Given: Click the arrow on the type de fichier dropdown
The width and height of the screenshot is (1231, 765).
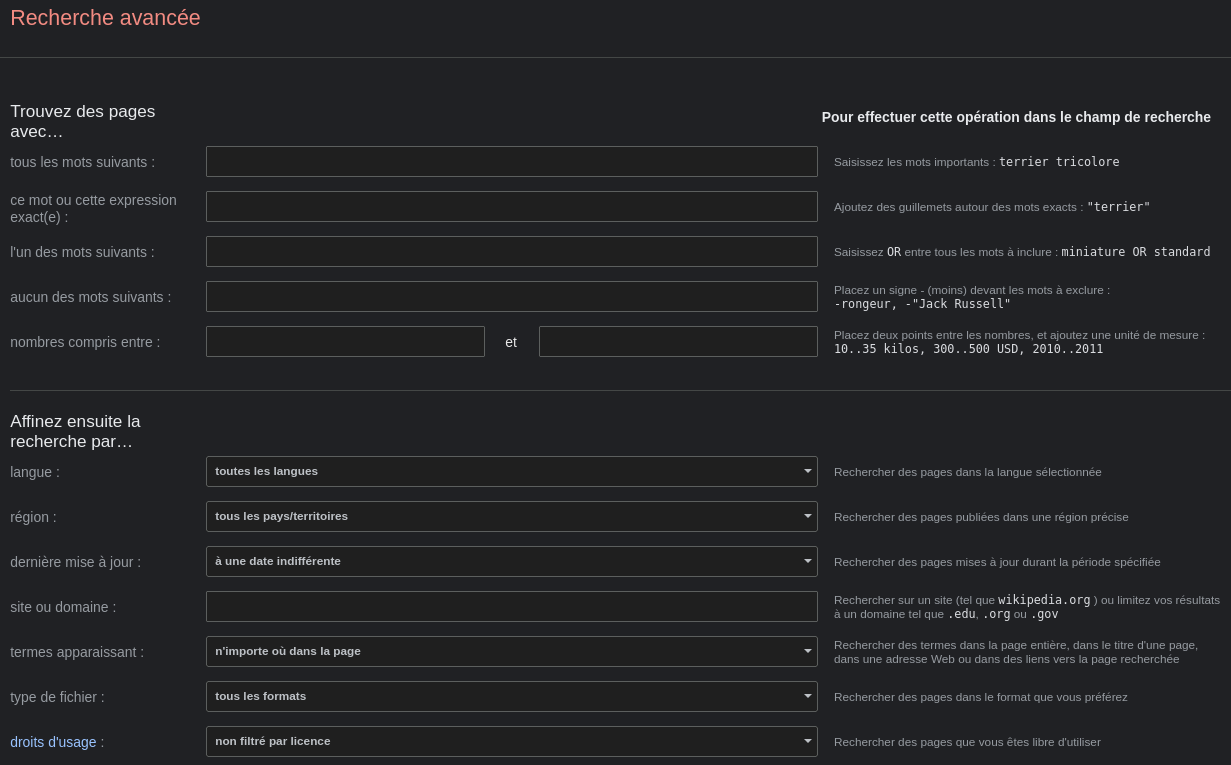Looking at the screenshot, I should pos(807,696).
